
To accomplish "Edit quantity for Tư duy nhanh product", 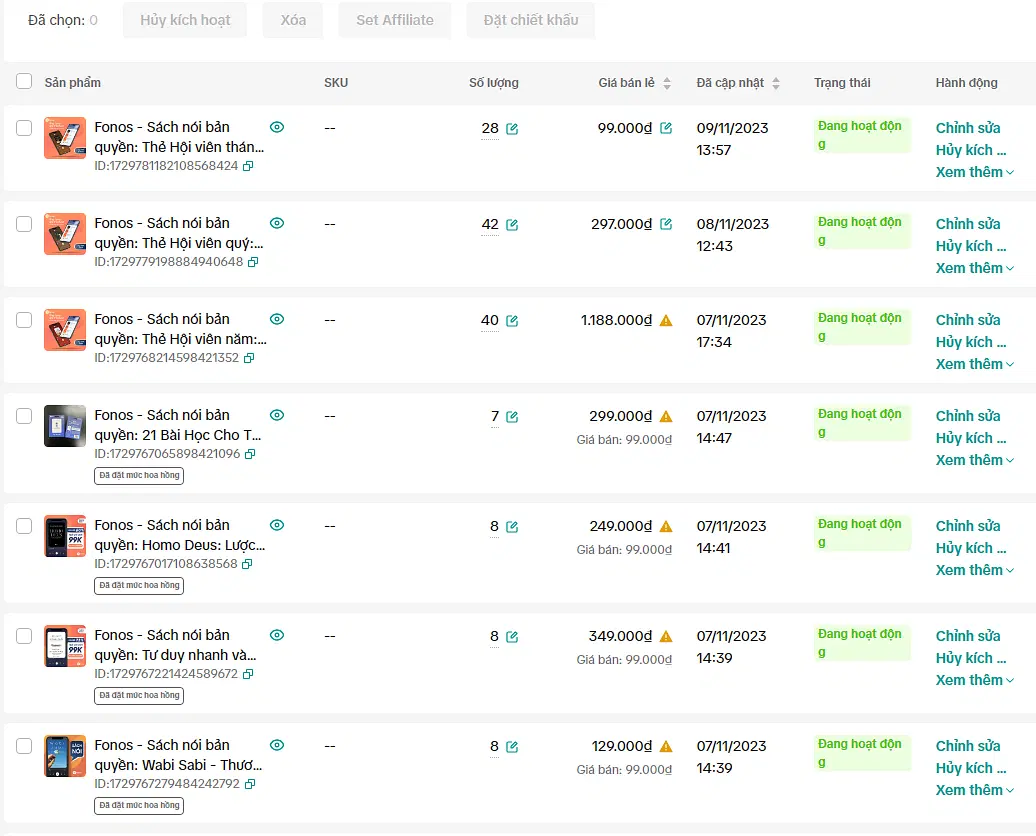I will (x=512, y=636).
